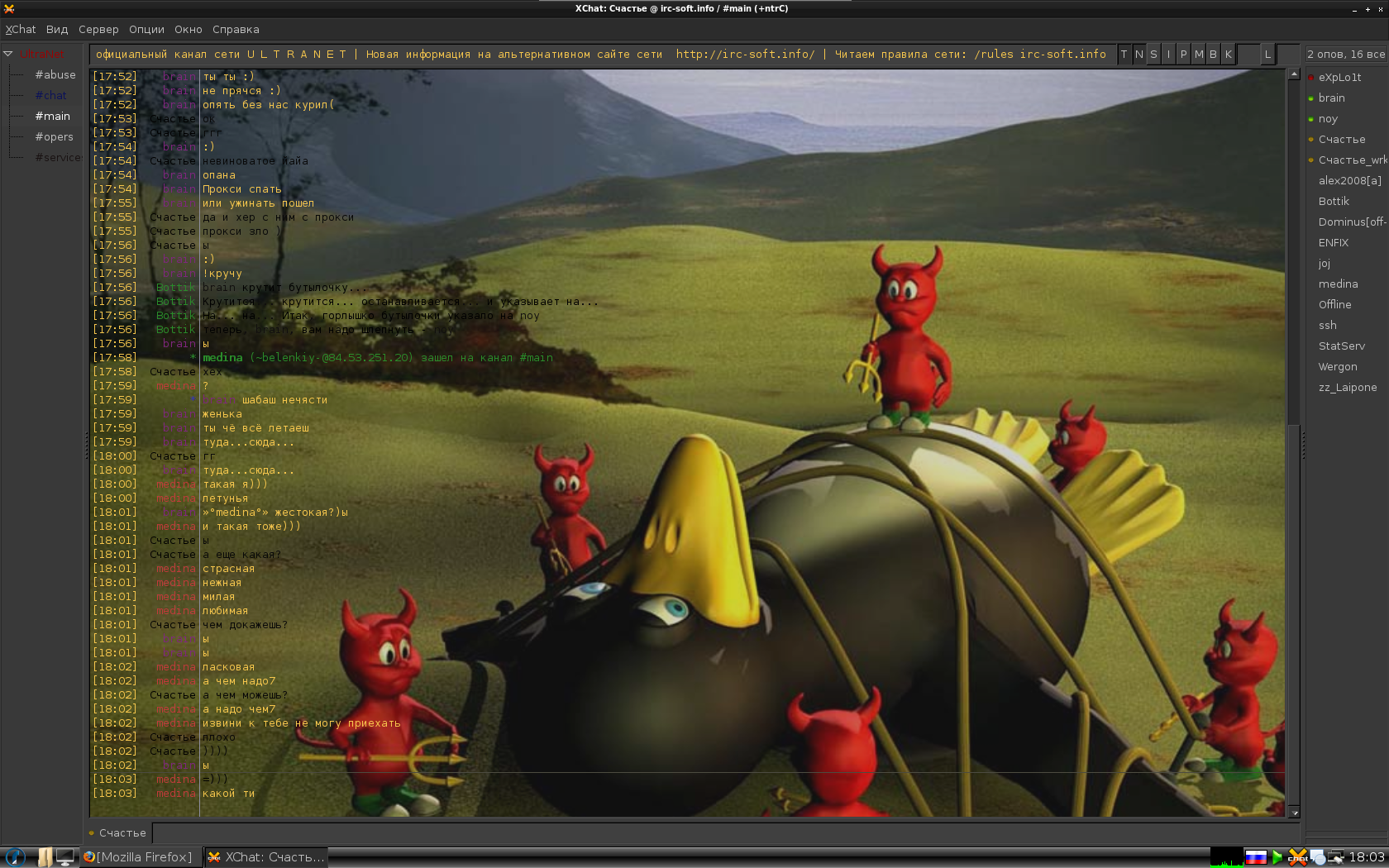The height and width of the screenshot is (868, 1389).
Task: Click the XChat icon in the title bar
Action: click(x=9, y=8)
